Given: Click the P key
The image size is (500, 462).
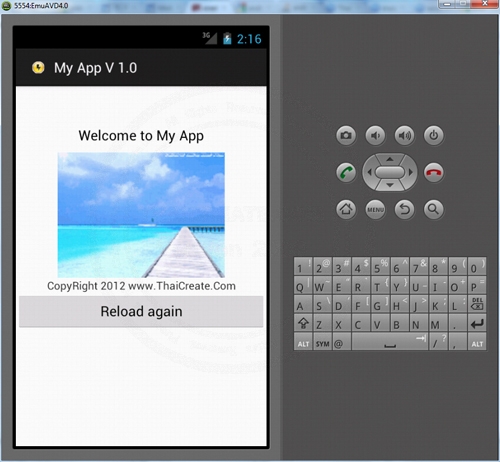Looking at the screenshot, I should (477, 285).
